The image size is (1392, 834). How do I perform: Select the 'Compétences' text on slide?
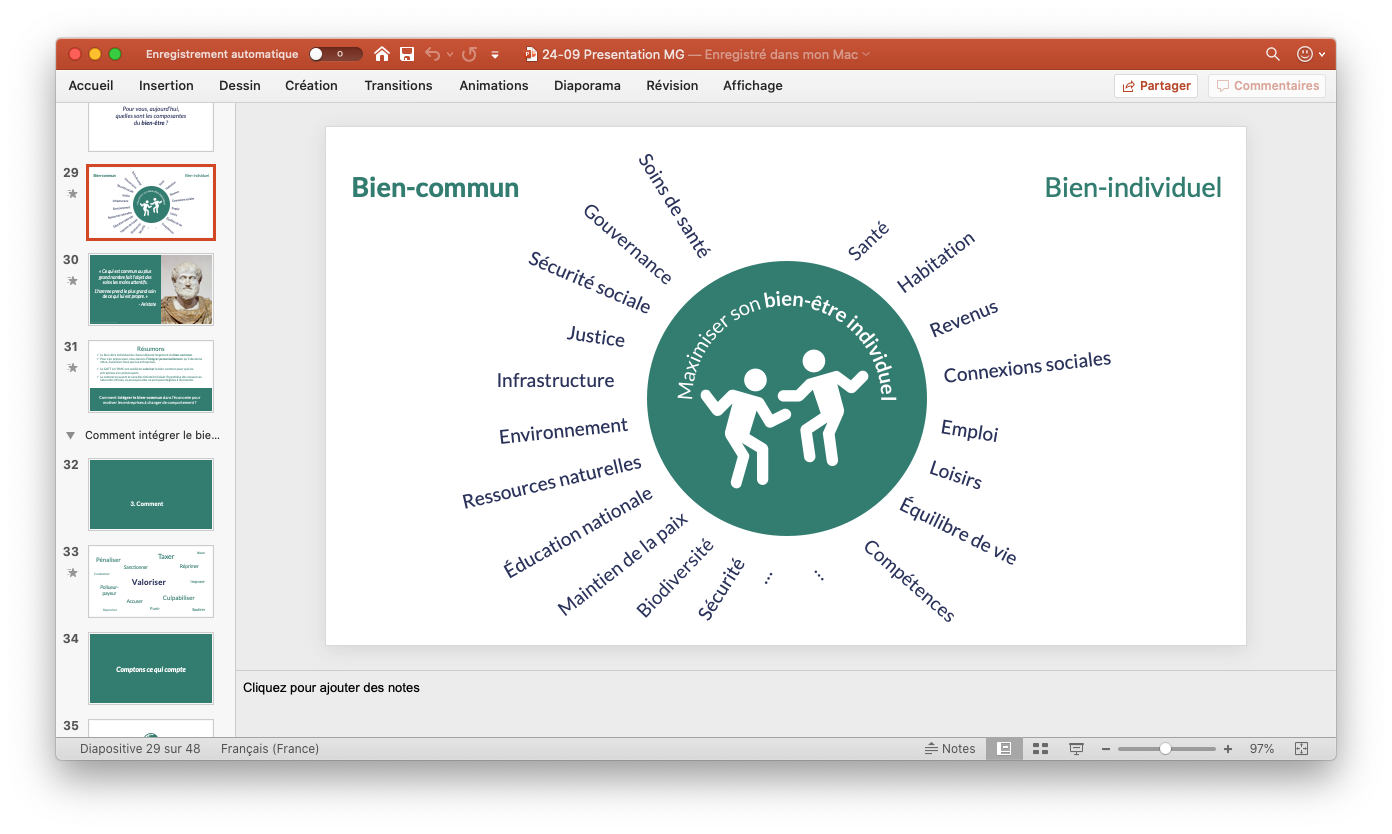(x=909, y=581)
